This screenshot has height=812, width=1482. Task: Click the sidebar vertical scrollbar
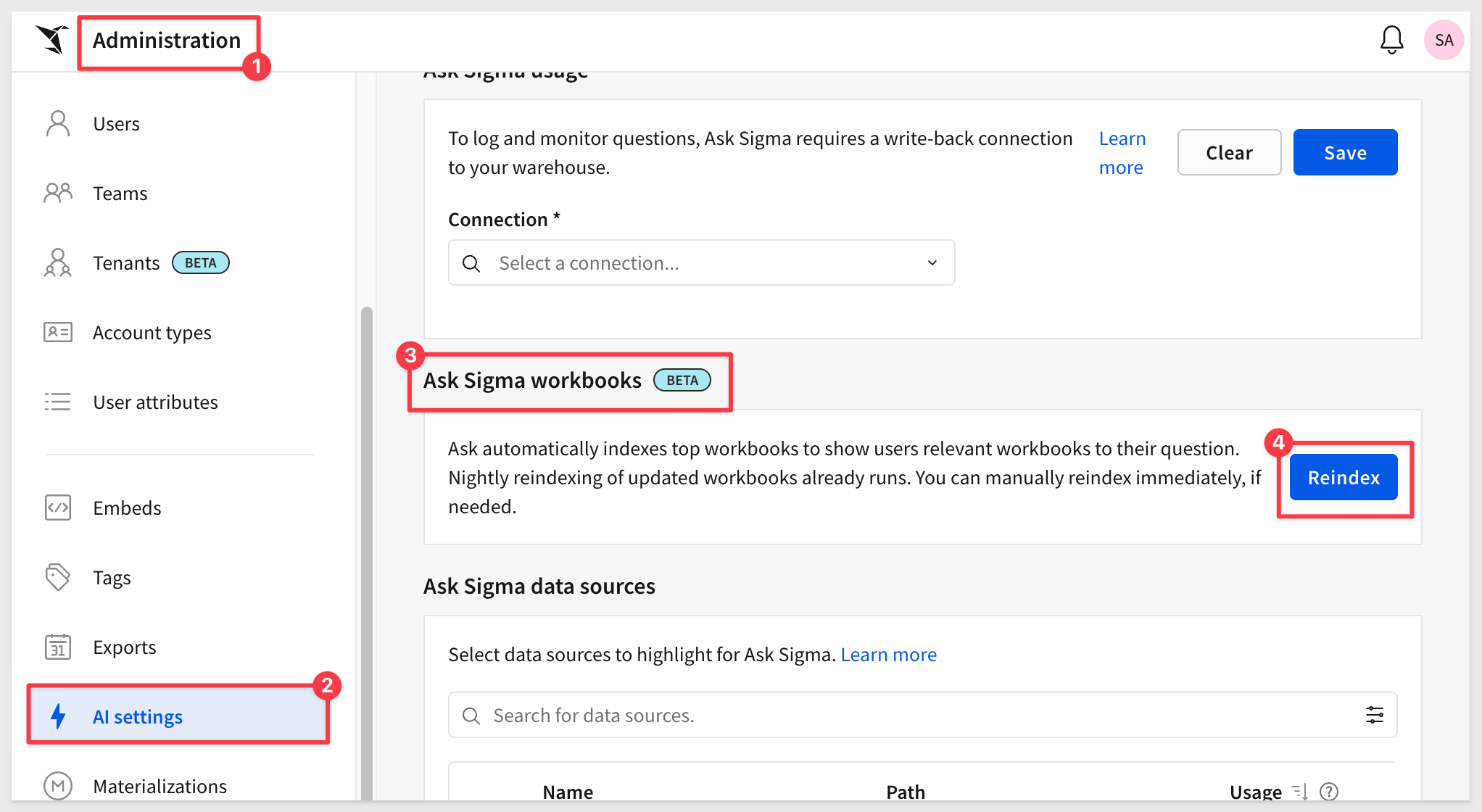[367, 551]
